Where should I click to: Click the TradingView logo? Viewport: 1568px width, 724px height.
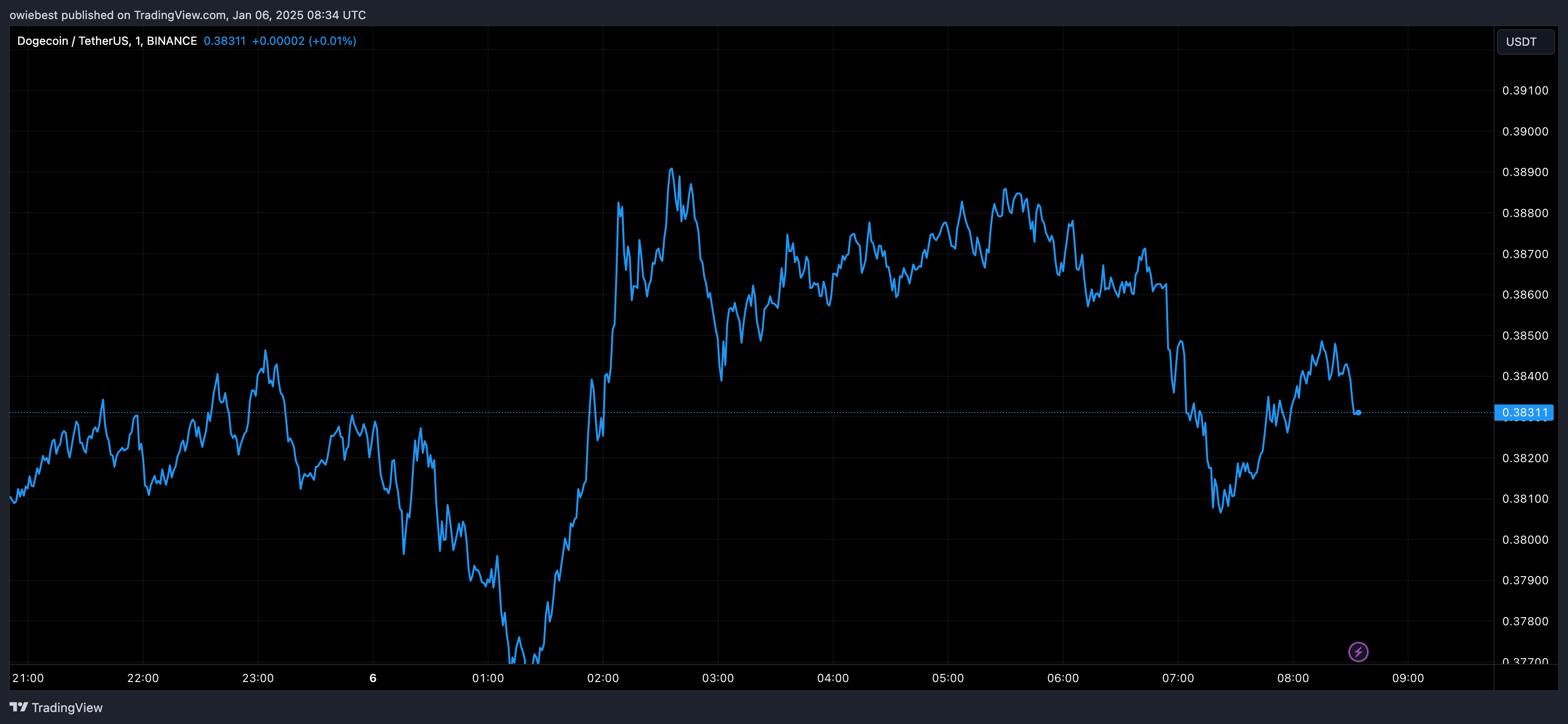click(56, 708)
